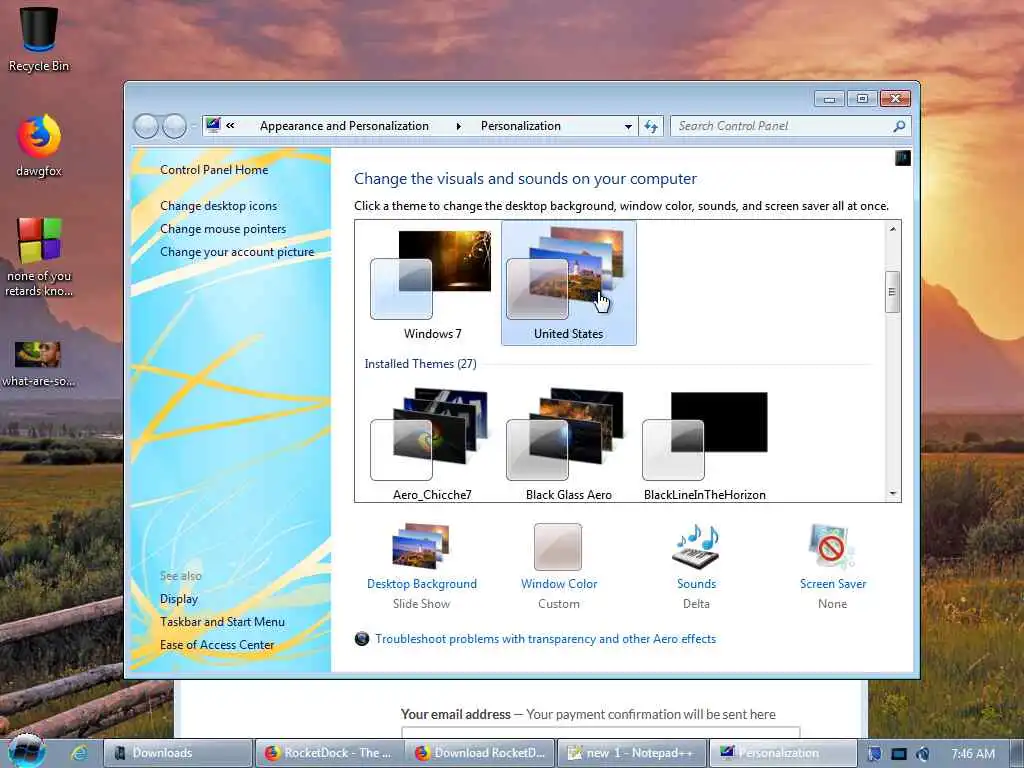The image size is (1024, 768).
Task: Click the Sounds text link
Action: coord(696,584)
